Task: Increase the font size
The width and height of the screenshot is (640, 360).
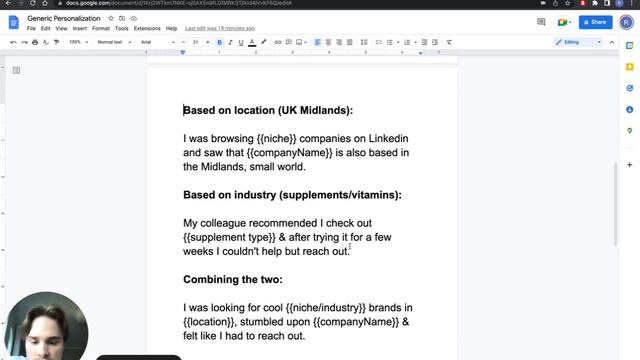Action: (x=208, y=42)
